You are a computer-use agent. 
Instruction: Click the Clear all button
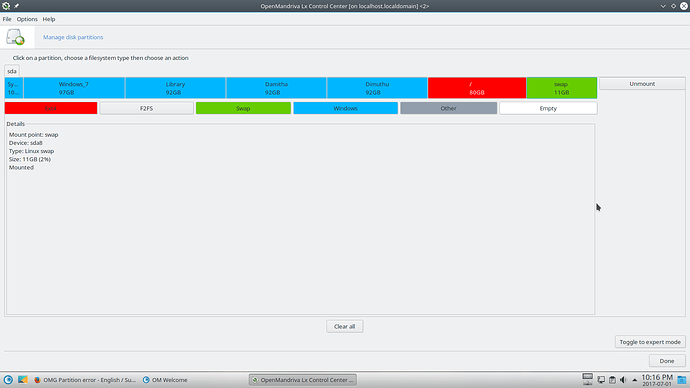point(345,326)
